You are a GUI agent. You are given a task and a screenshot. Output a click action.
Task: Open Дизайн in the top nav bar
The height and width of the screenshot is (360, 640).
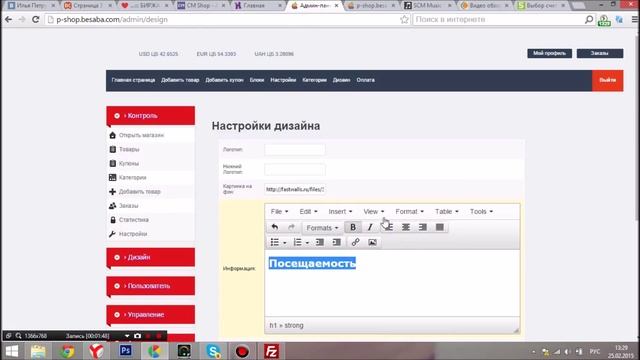pos(341,80)
